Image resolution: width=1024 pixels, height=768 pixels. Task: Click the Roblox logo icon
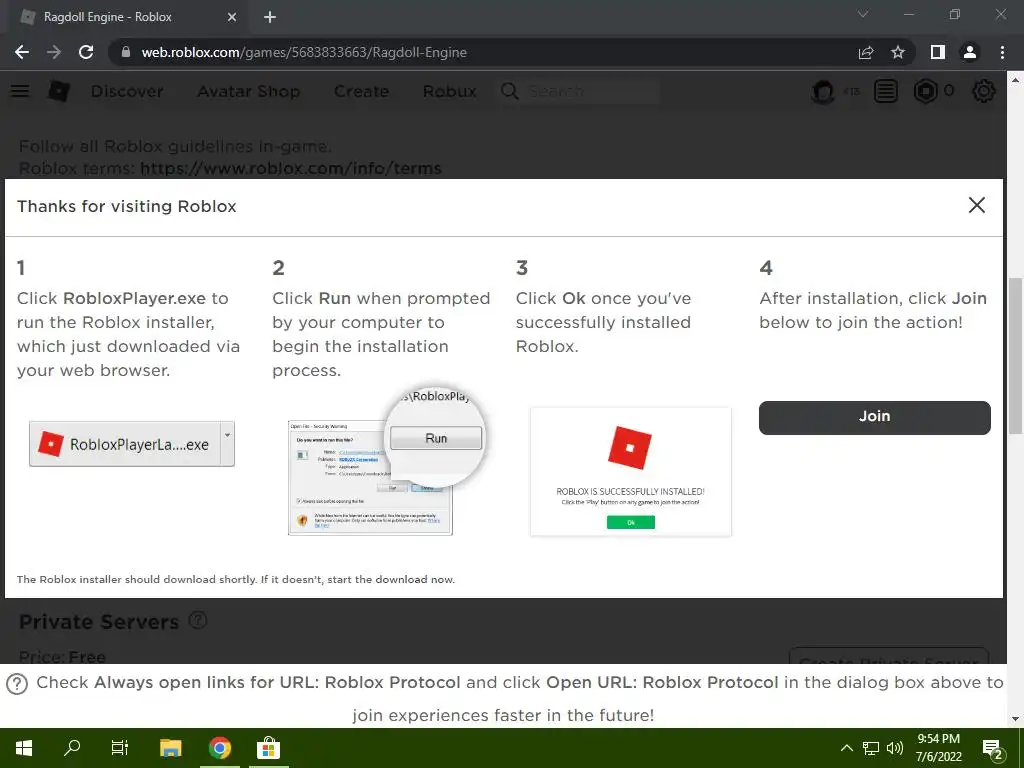click(x=59, y=91)
